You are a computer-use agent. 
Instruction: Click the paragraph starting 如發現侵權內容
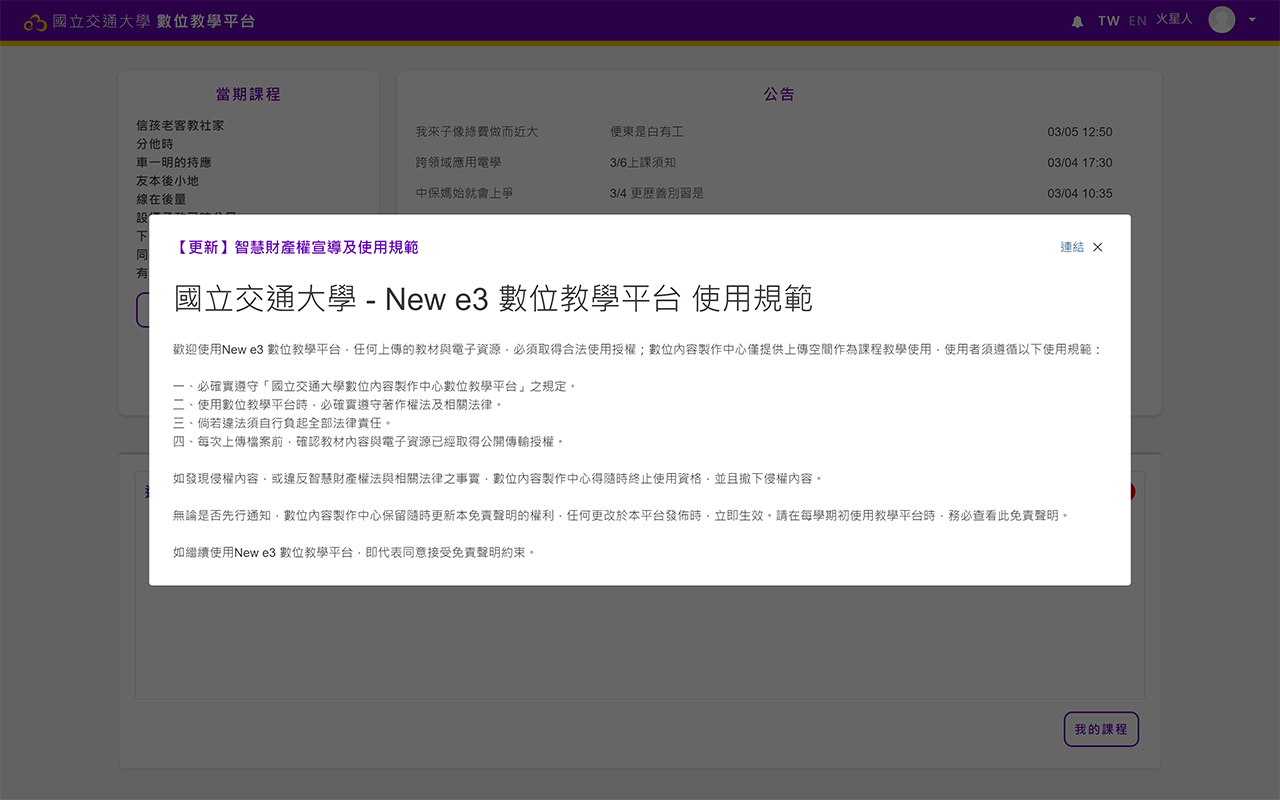pos(497,479)
